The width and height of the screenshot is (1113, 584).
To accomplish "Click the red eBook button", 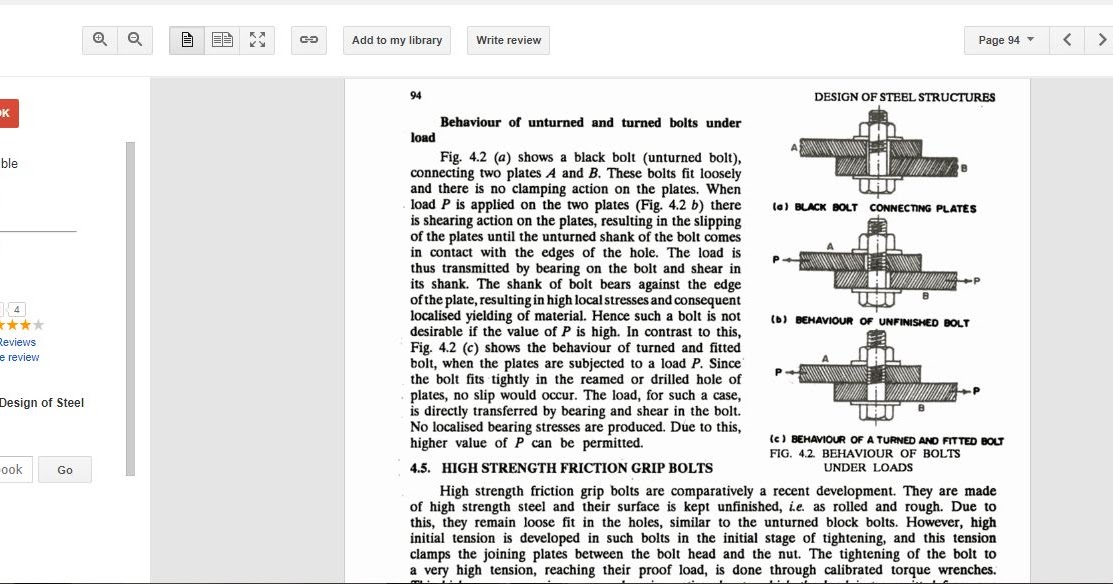I will coord(9,114).
